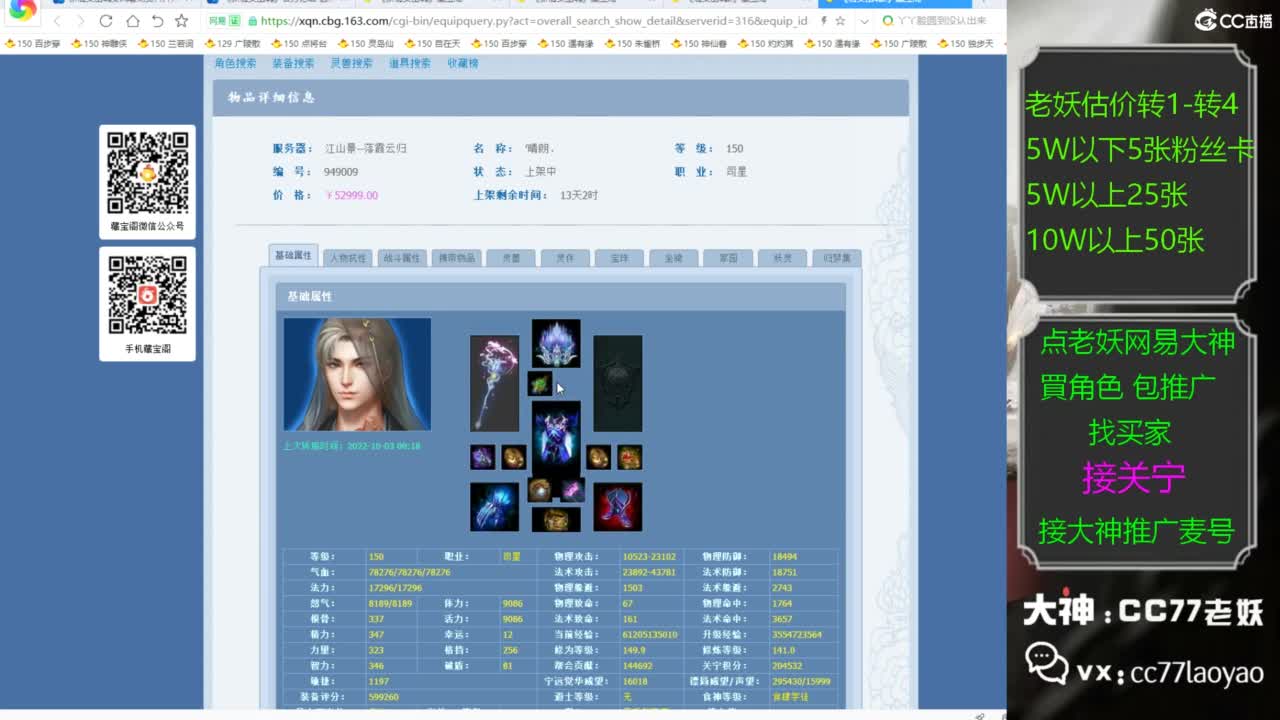Open 收藏榜 navigation link
1280x720 pixels.
462,63
